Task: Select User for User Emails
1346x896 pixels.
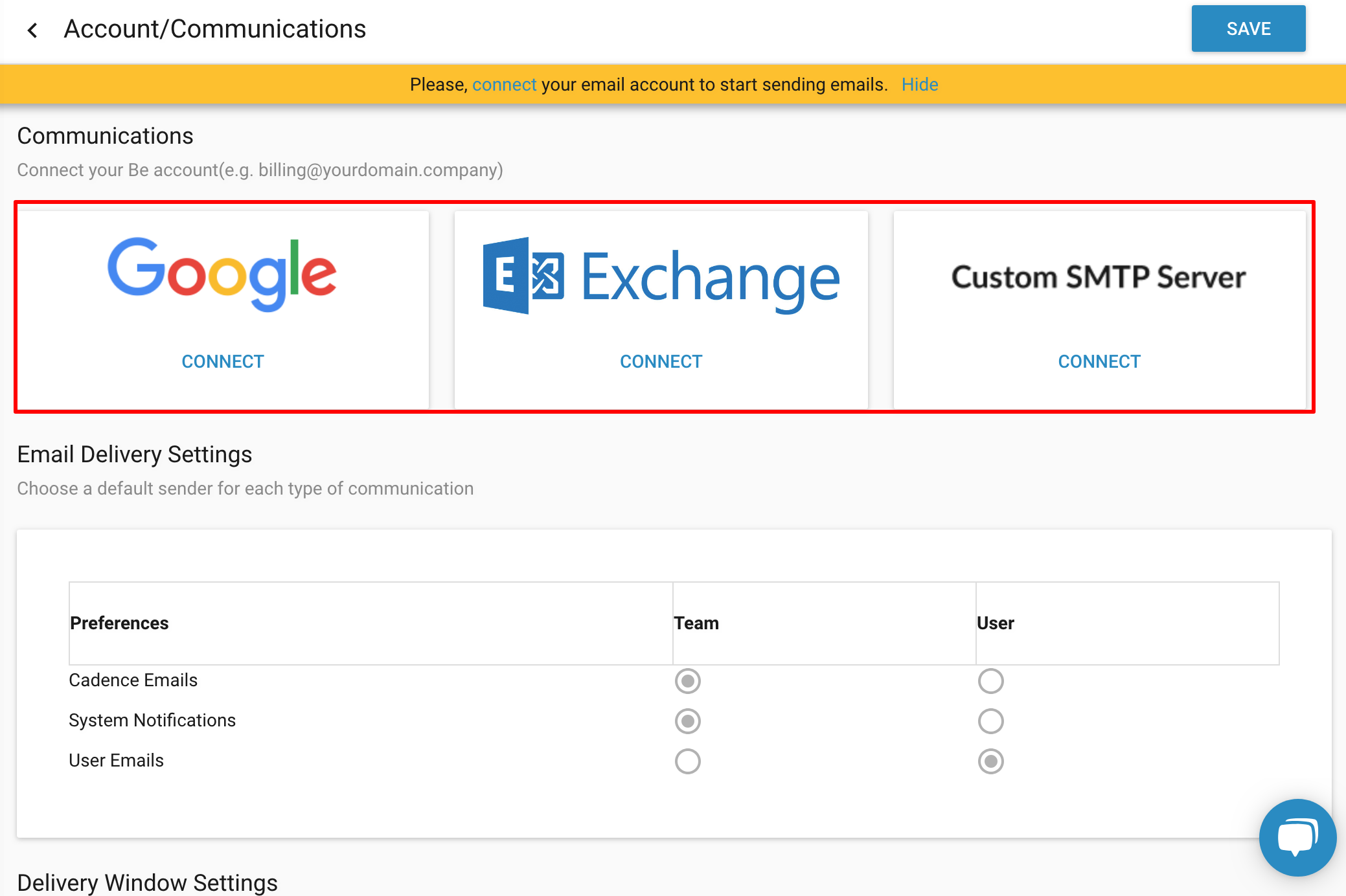Action: pos(991,761)
